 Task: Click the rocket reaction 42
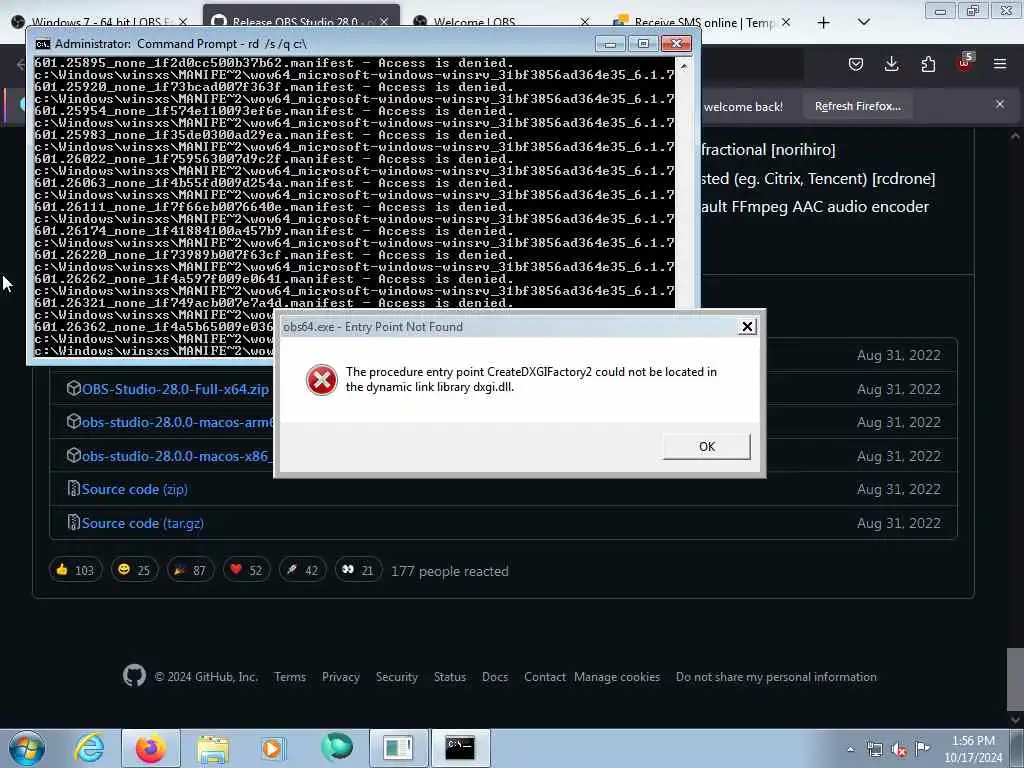coord(302,570)
